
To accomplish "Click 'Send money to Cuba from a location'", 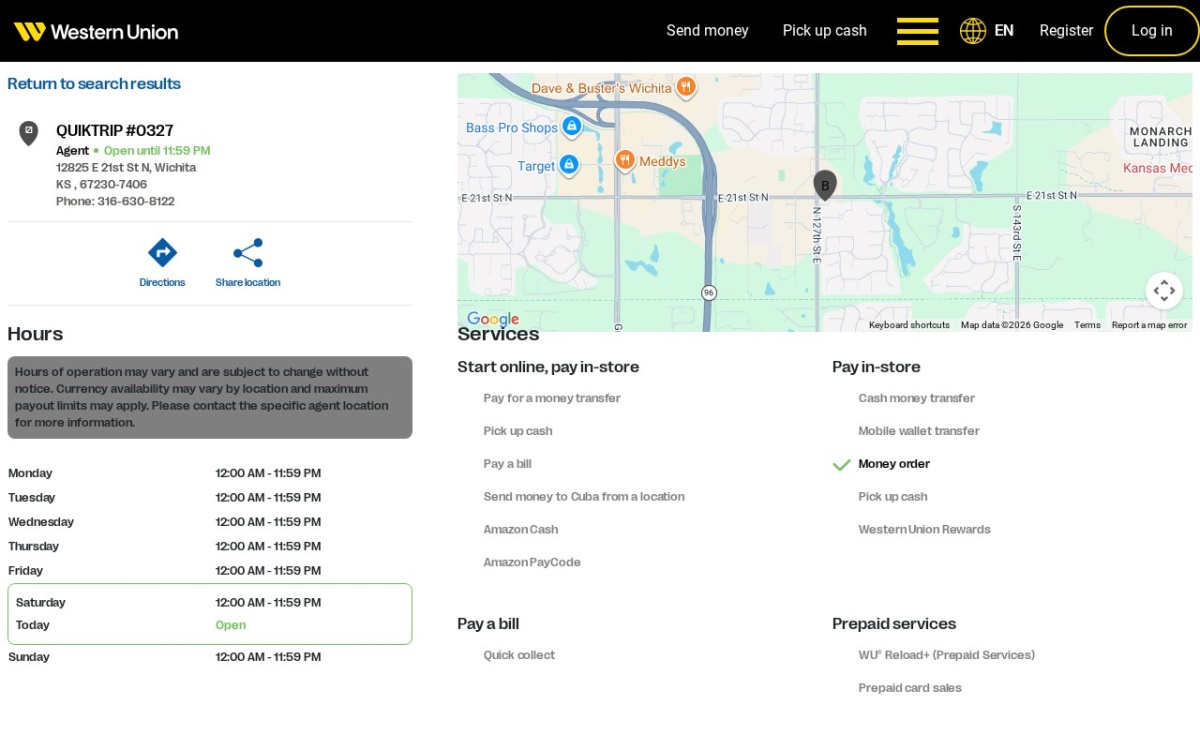I will pos(584,497).
